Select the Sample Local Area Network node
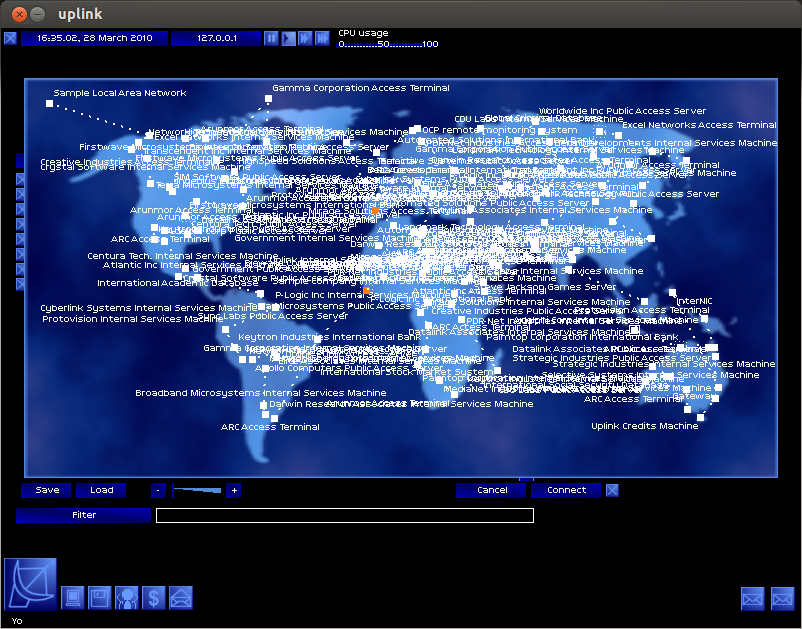This screenshot has height=629, width=802. click(x=49, y=103)
